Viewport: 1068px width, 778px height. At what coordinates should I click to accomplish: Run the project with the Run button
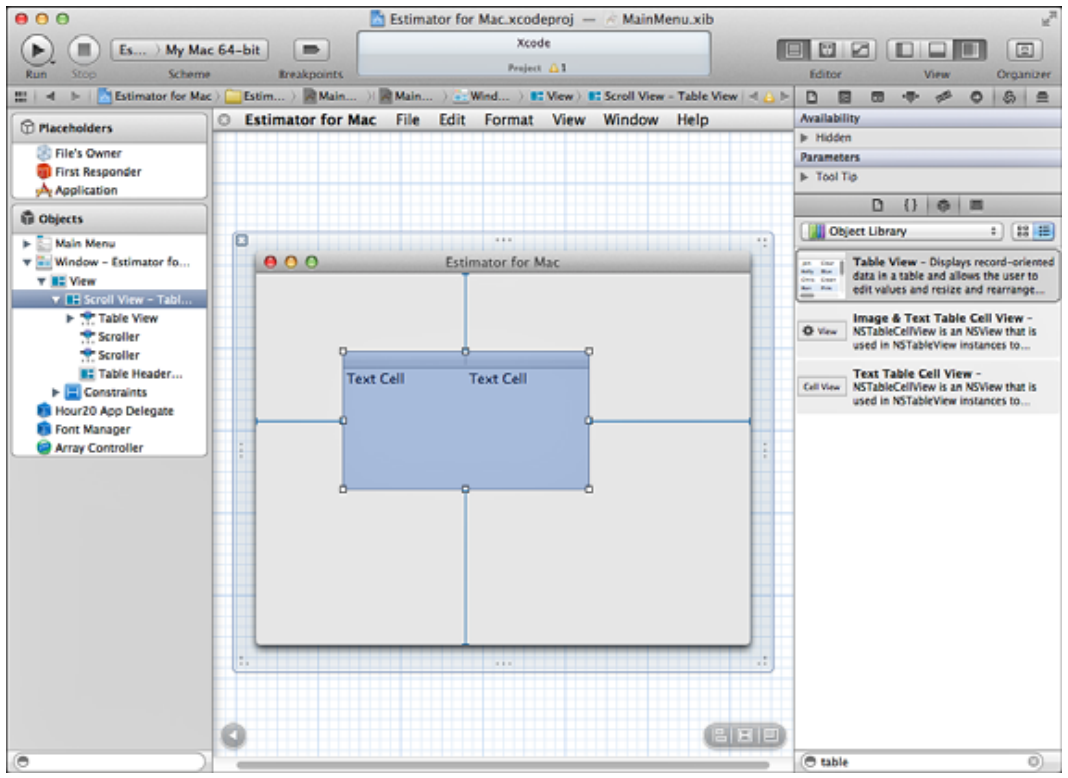coord(37,50)
